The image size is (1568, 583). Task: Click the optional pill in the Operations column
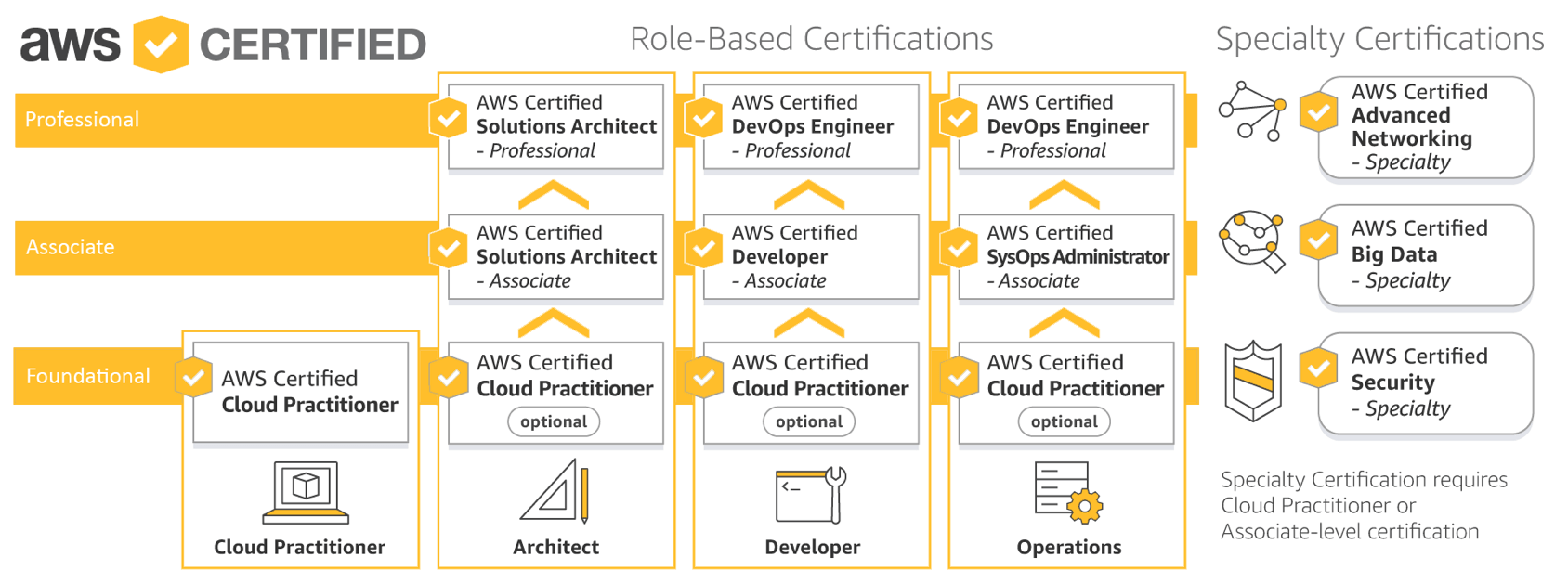coord(1065,421)
